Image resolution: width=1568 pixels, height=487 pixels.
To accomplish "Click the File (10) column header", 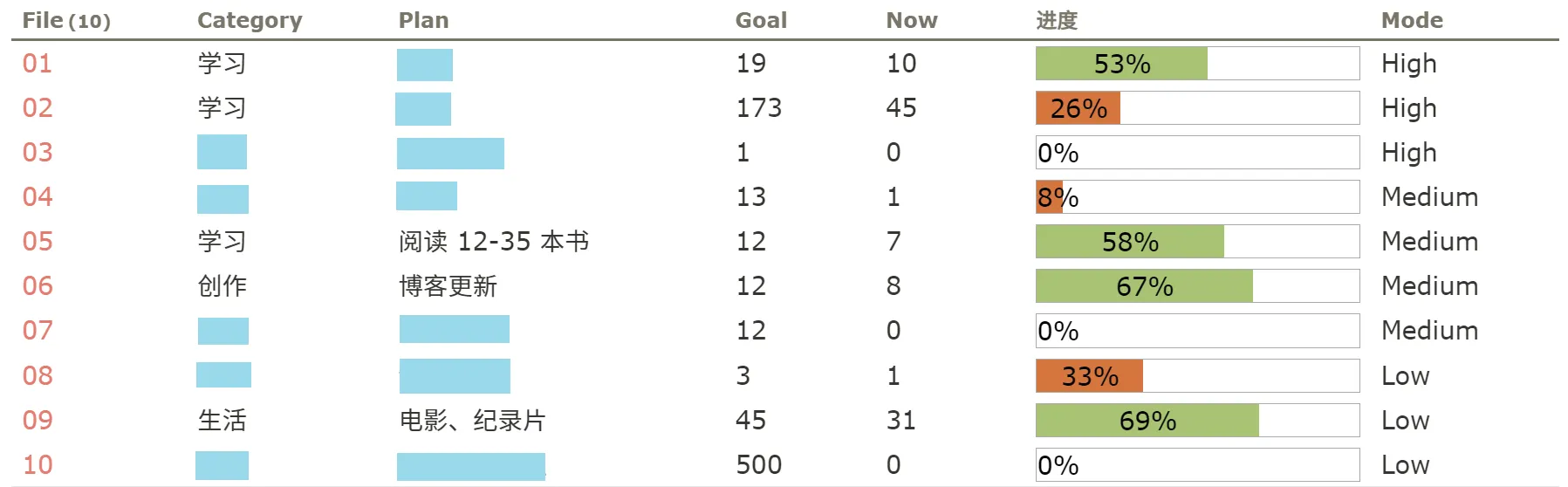I will pos(66,20).
